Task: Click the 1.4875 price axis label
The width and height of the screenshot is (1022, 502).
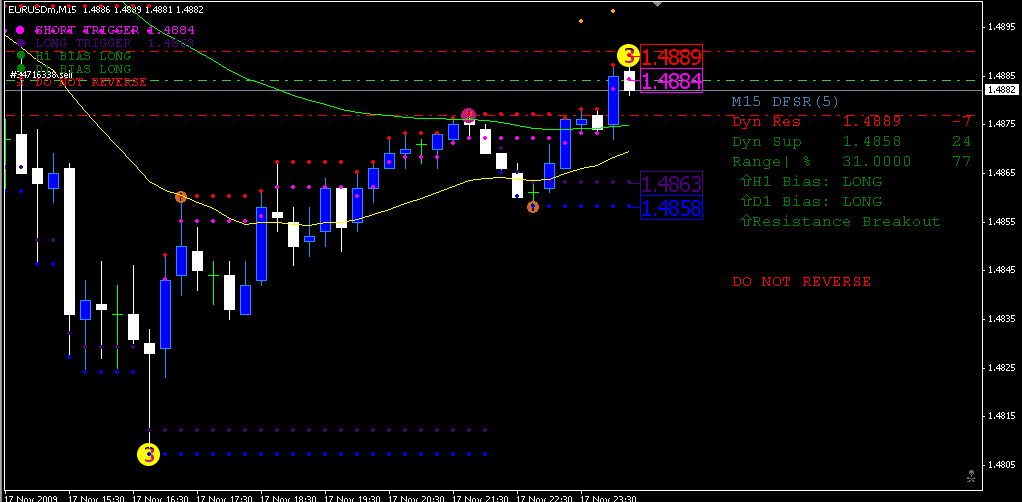Action: coord(1002,123)
